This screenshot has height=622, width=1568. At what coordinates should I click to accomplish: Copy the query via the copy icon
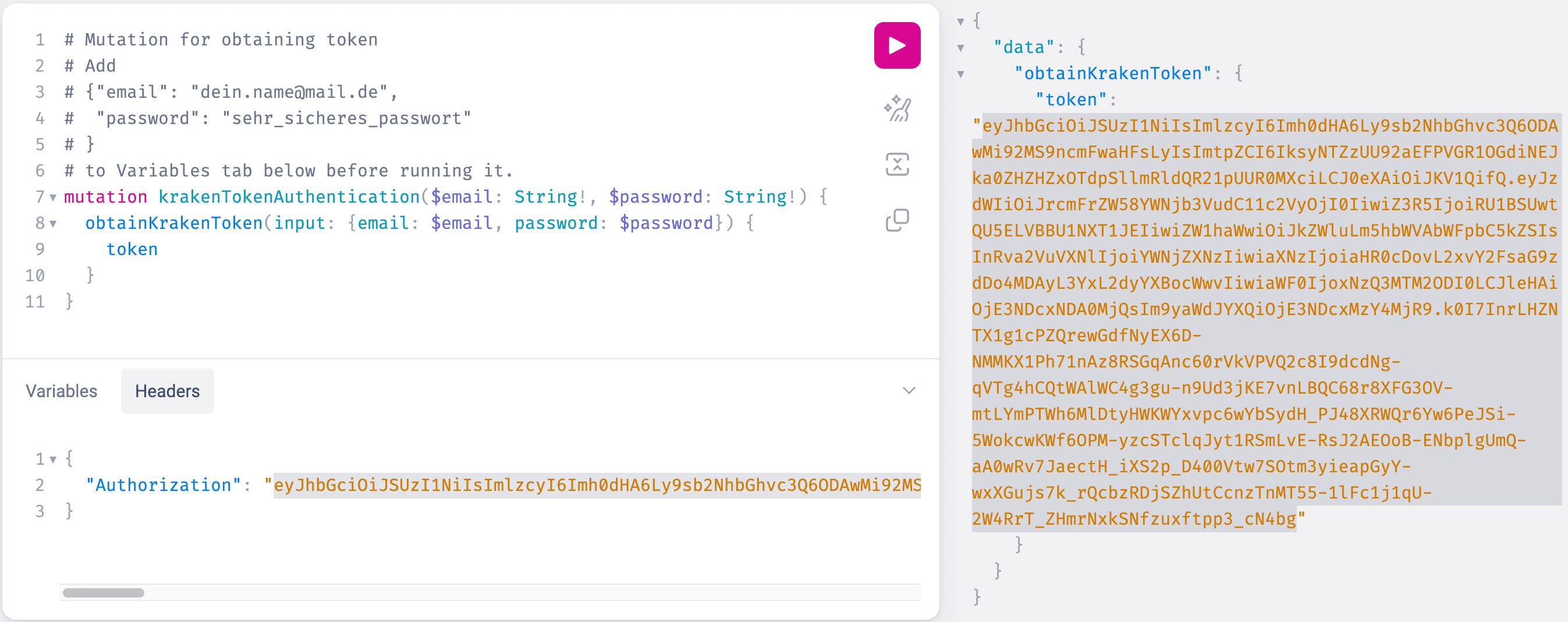coord(897,218)
